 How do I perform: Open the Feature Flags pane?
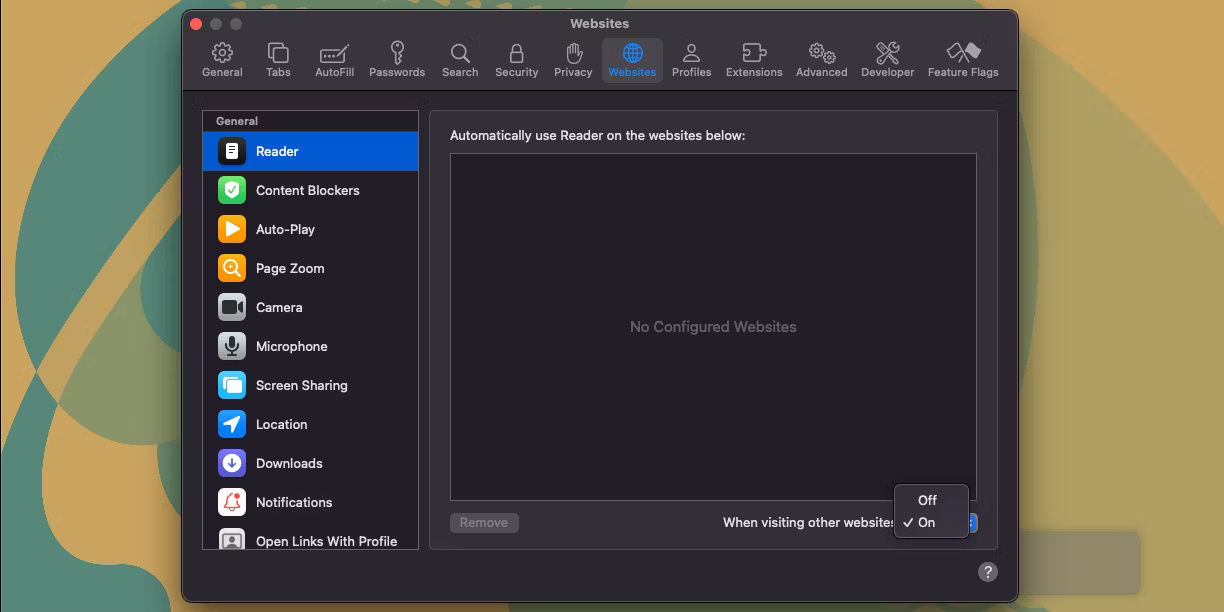[x=962, y=57]
